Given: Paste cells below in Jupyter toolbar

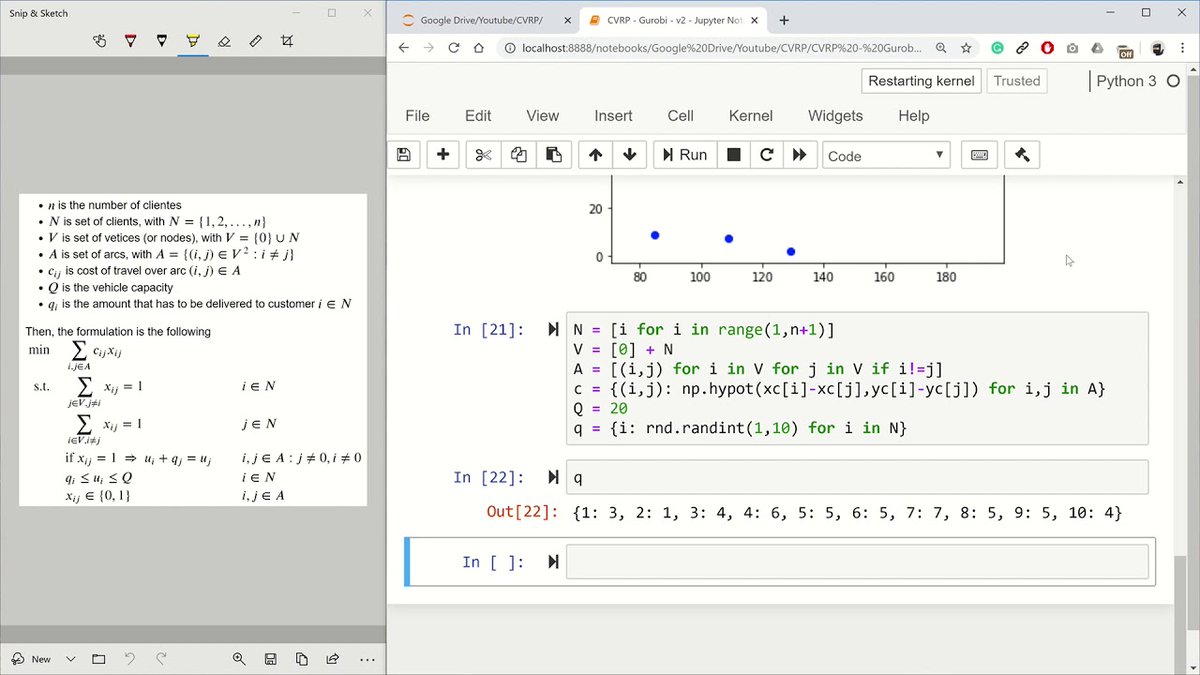Looking at the screenshot, I should click(x=553, y=155).
